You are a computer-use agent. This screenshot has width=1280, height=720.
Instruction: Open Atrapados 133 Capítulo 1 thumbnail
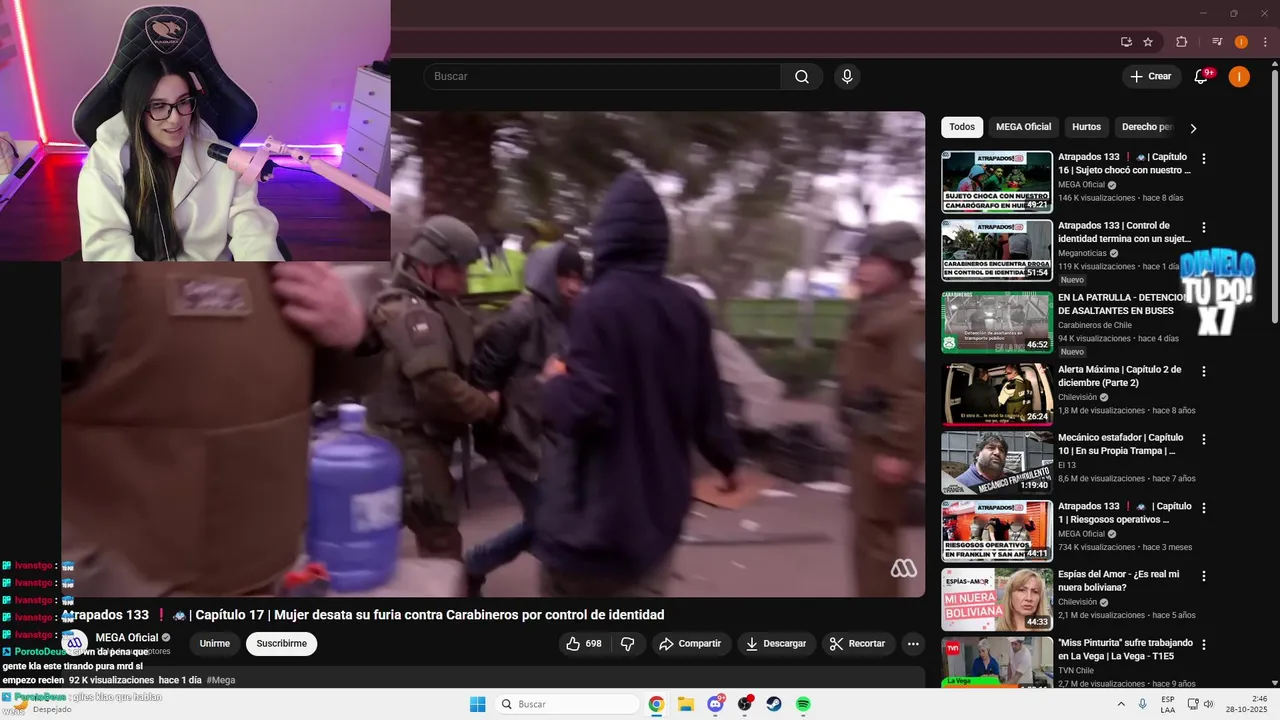(x=997, y=531)
